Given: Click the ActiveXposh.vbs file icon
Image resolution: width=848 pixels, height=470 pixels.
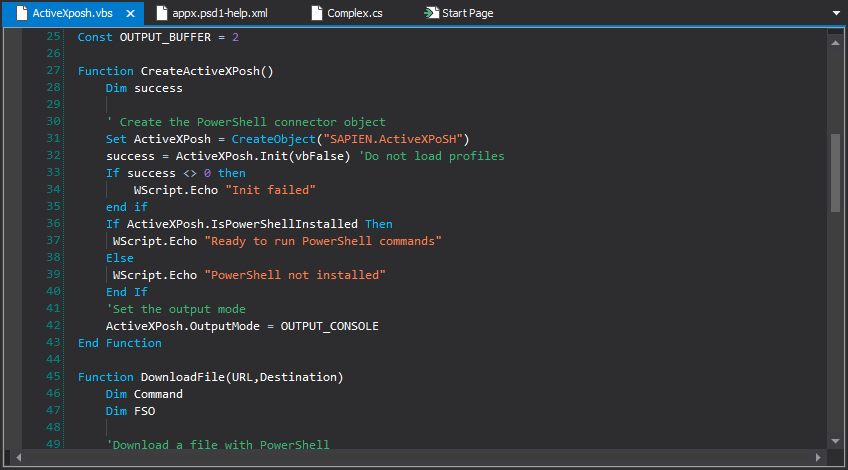Looking at the screenshot, I should pos(22,13).
